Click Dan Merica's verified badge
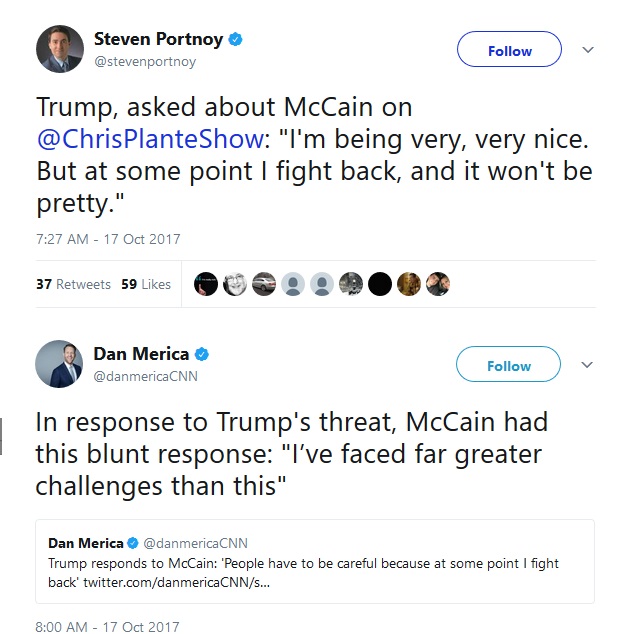The image size is (628, 634). click(x=202, y=354)
